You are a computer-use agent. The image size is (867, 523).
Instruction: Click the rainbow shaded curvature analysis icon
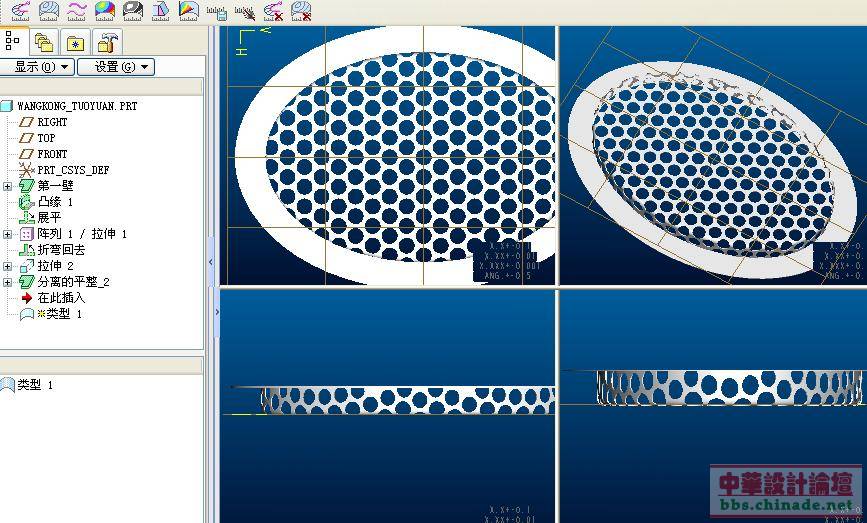105,10
